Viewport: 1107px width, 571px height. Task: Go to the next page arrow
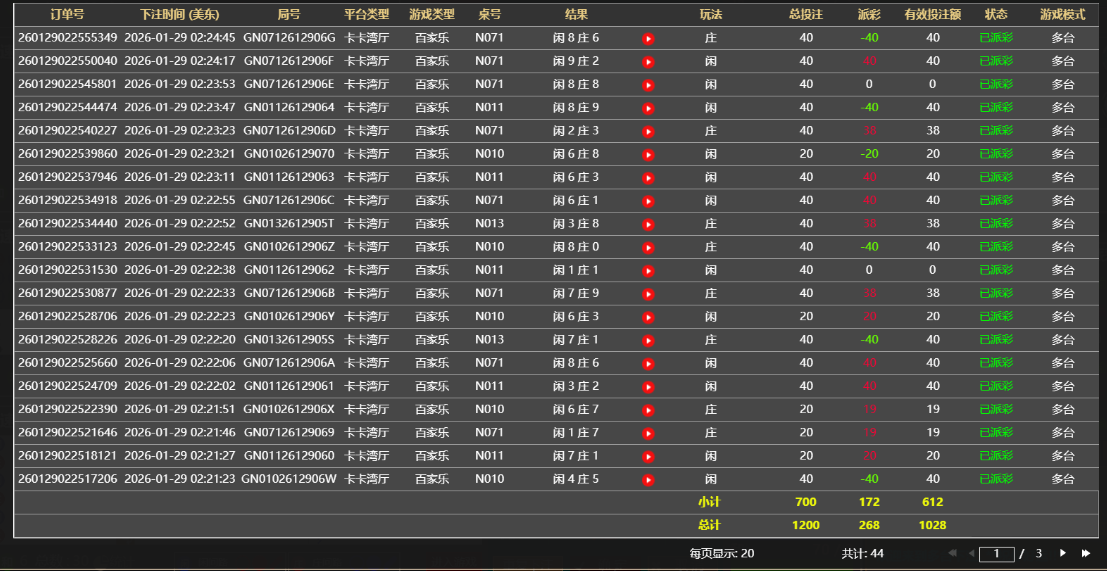click(x=1063, y=553)
